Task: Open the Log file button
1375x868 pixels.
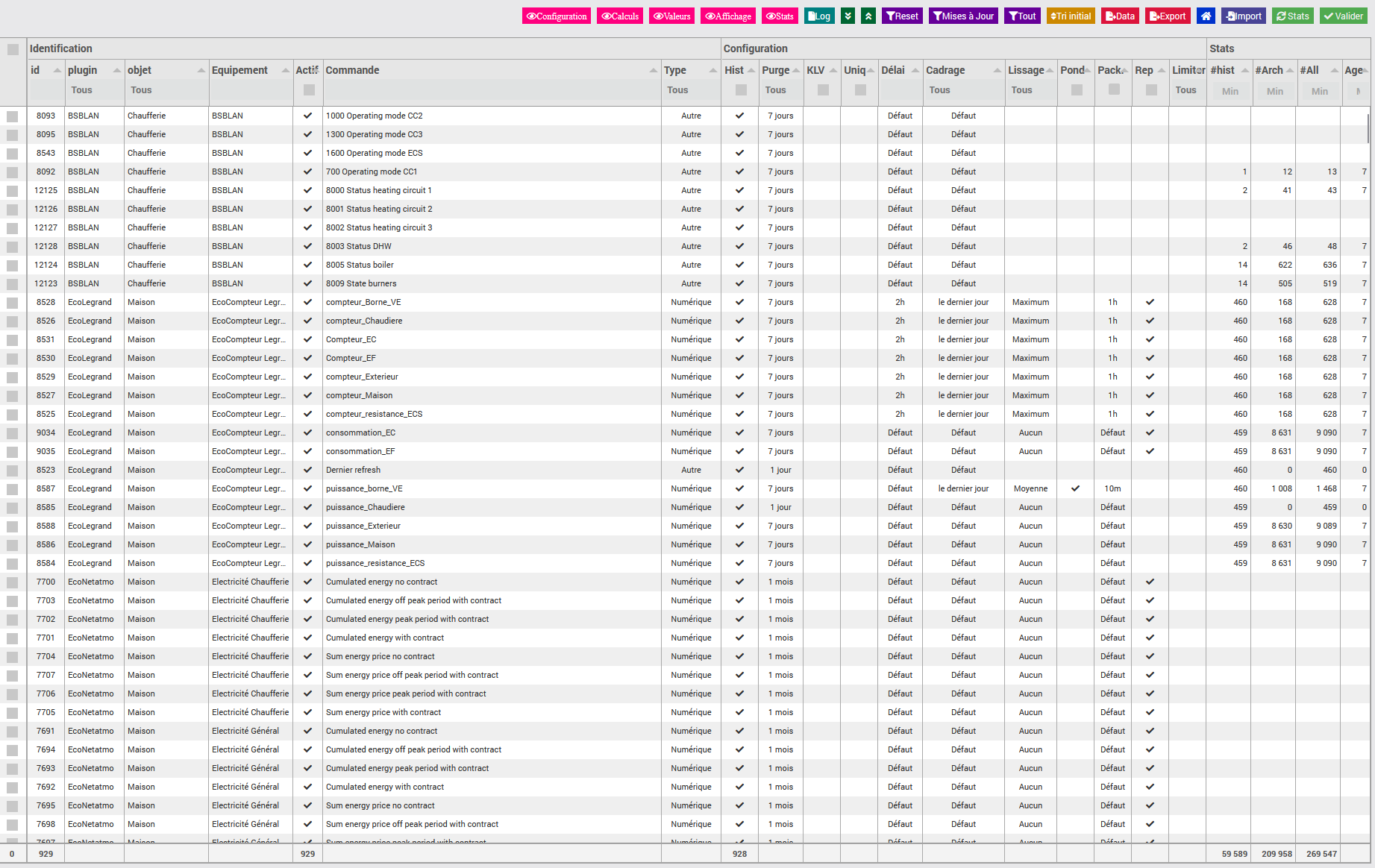Action: [x=819, y=16]
